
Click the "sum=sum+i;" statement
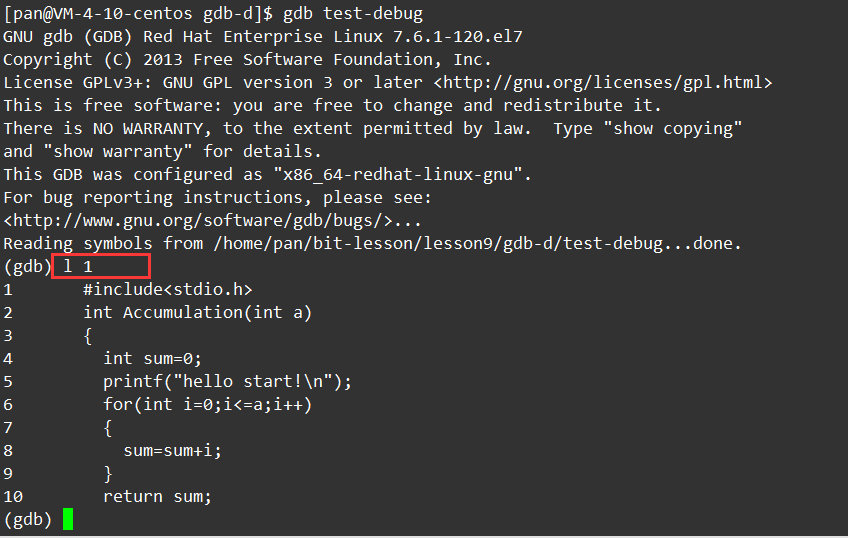coord(172,450)
